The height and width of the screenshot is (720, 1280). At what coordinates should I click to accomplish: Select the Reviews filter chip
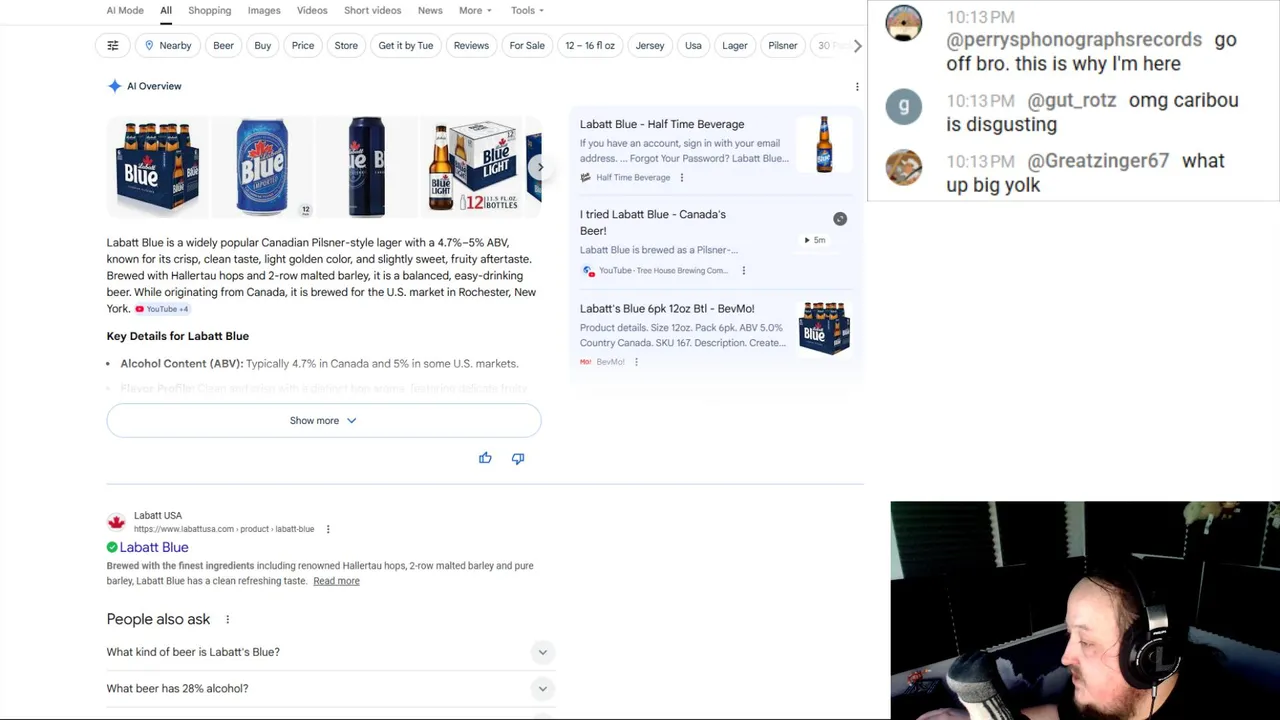(471, 45)
